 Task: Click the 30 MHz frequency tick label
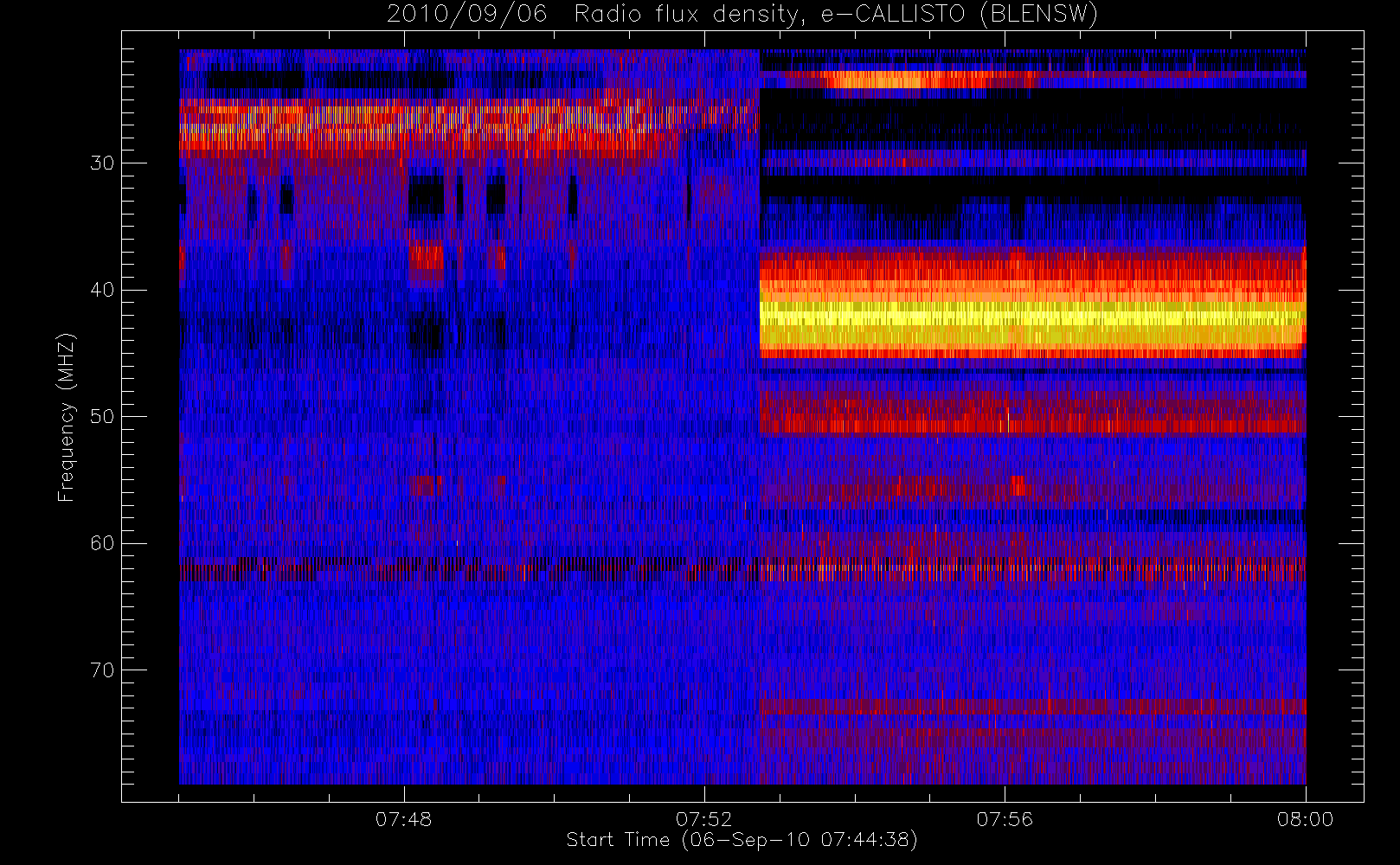pyautogui.click(x=102, y=163)
